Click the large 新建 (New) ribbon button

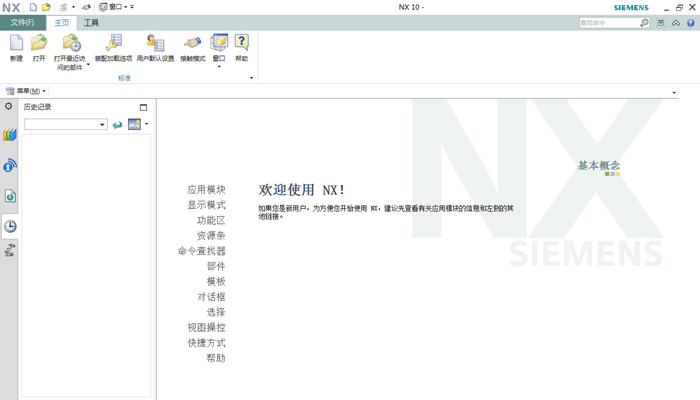[16, 48]
